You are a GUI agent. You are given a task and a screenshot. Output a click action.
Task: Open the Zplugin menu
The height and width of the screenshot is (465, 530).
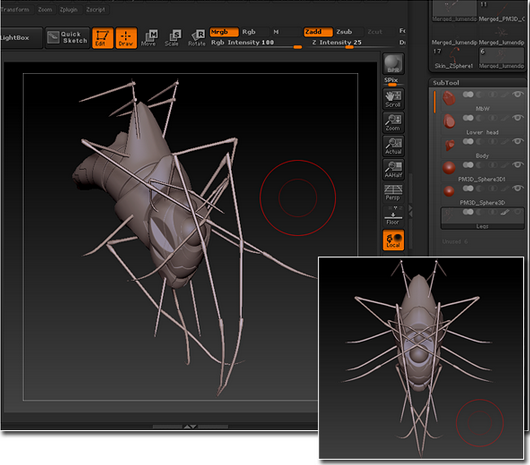point(69,9)
